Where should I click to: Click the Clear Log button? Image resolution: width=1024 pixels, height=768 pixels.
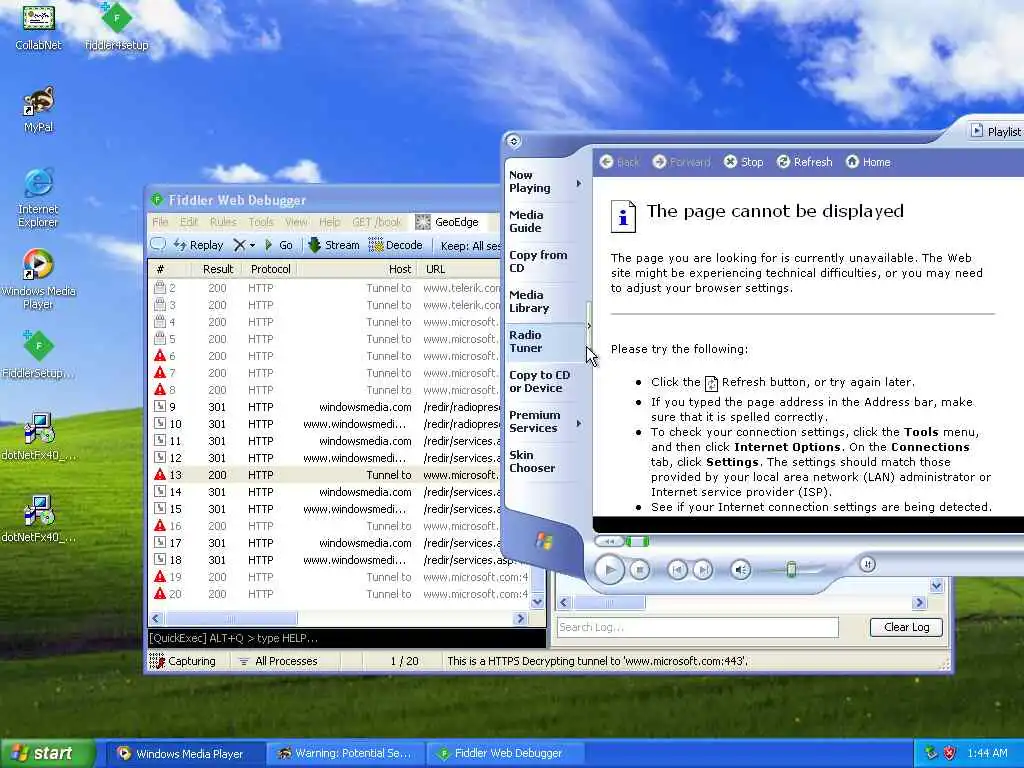(x=906, y=627)
